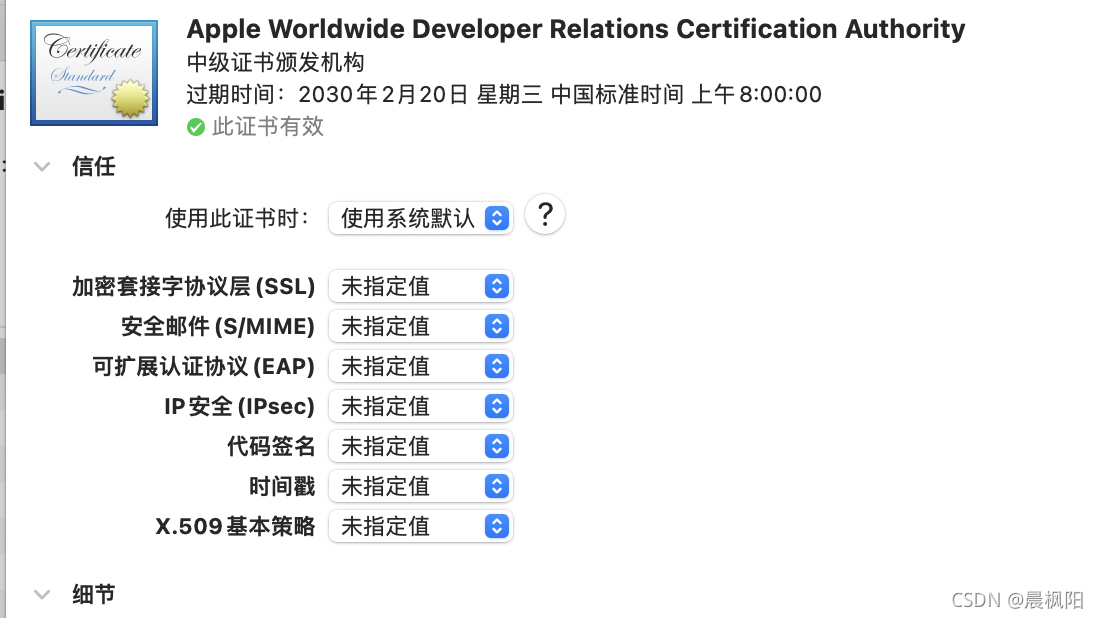Viewport: 1098px width, 618px height.
Task: Open the IP 安全 (IPsec) dropdown
Action: pos(420,406)
